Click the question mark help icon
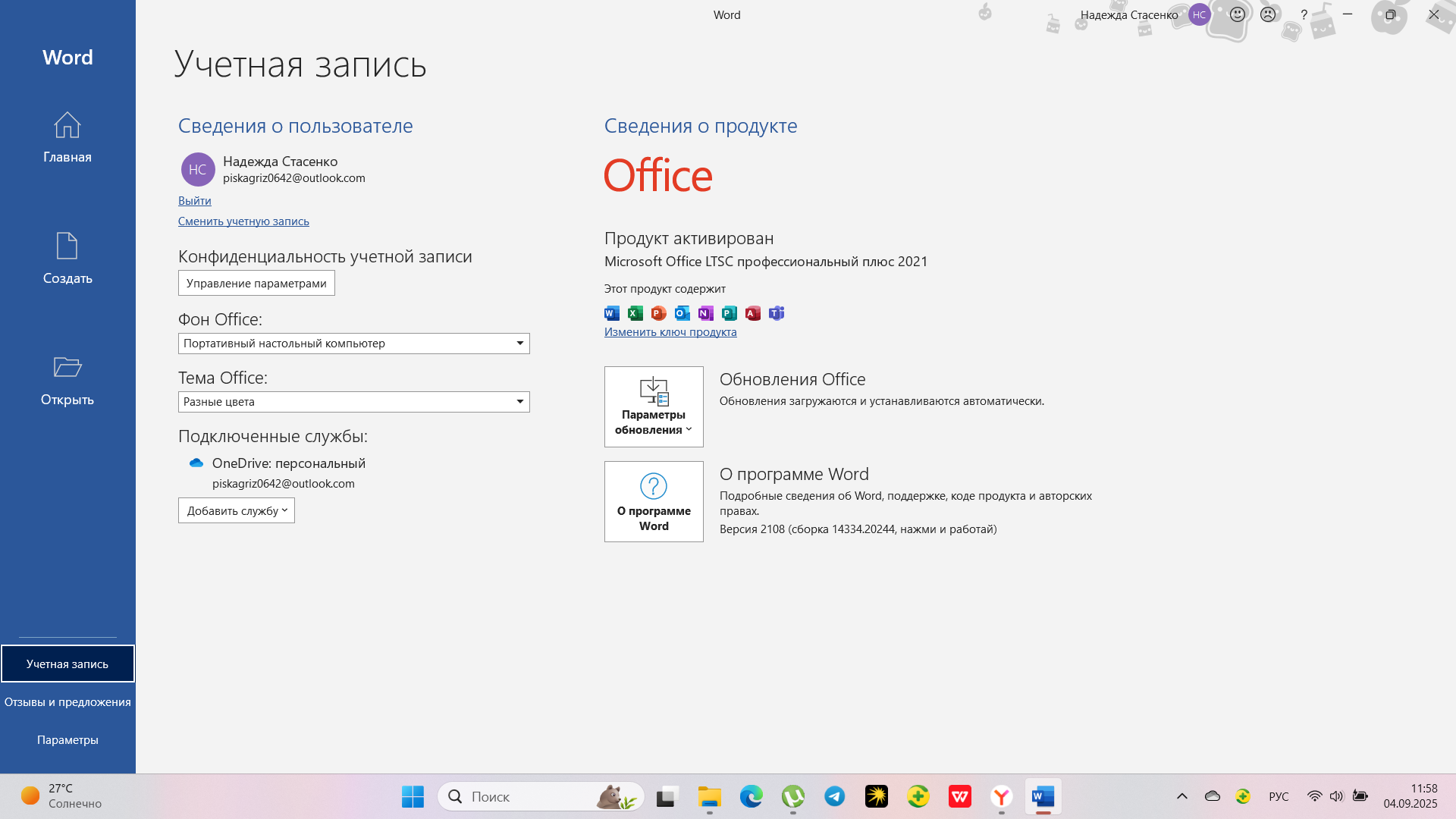Image resolution: width=1456 pixels, height=819 pixels. [x=1304, y=14]
